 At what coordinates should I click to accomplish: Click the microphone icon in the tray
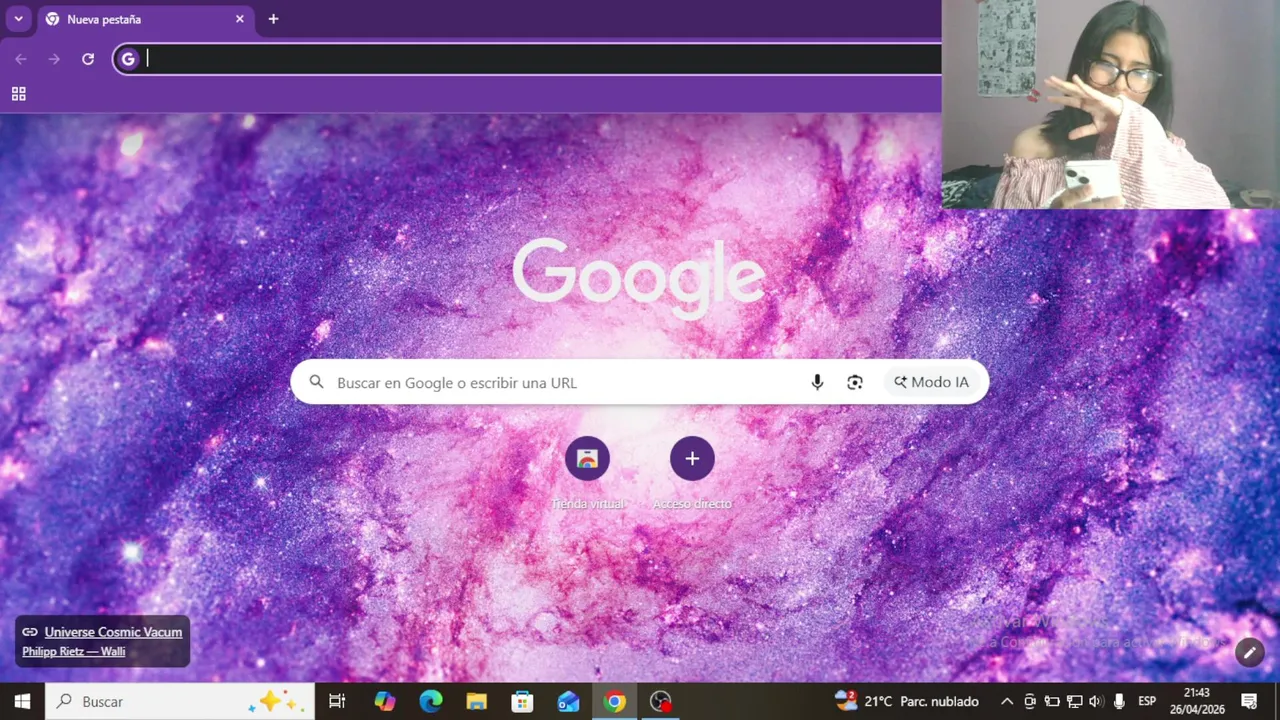click(1119, 702)
